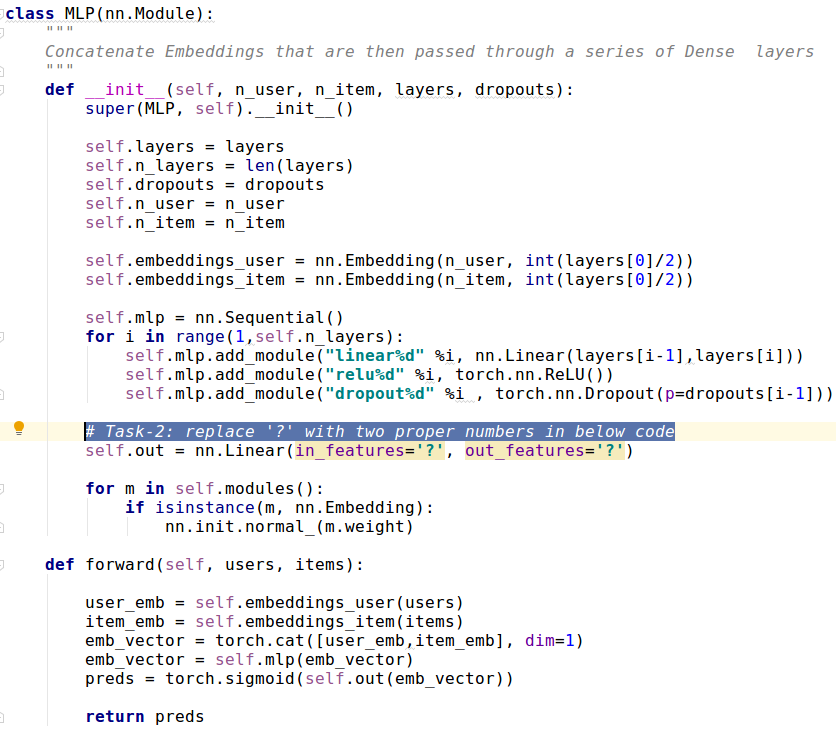Click the 'return preds' statement
The width and height of the screenshot is (836, 729).
click(x=144, y=717)
